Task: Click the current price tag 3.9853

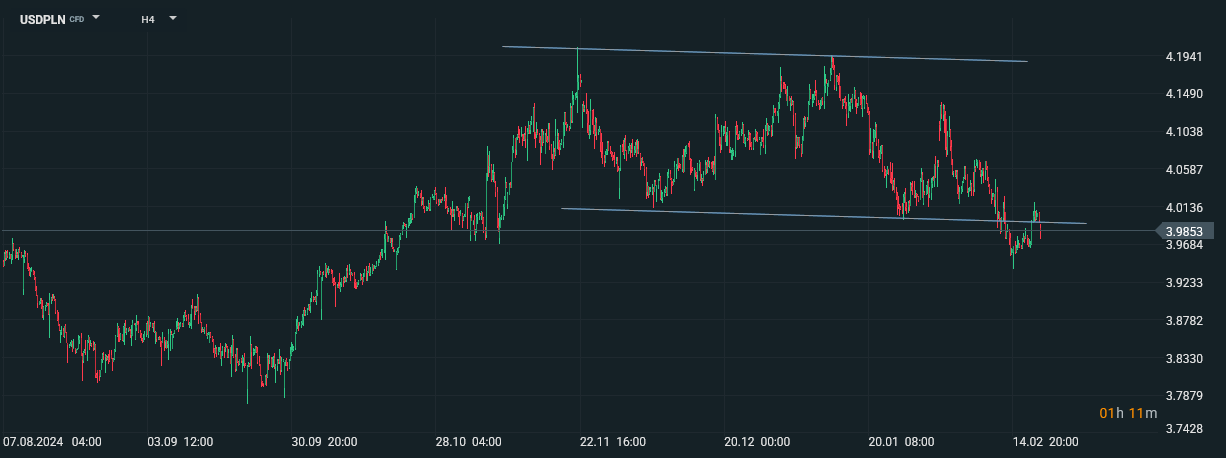Action: click(x=1187, y=231)
